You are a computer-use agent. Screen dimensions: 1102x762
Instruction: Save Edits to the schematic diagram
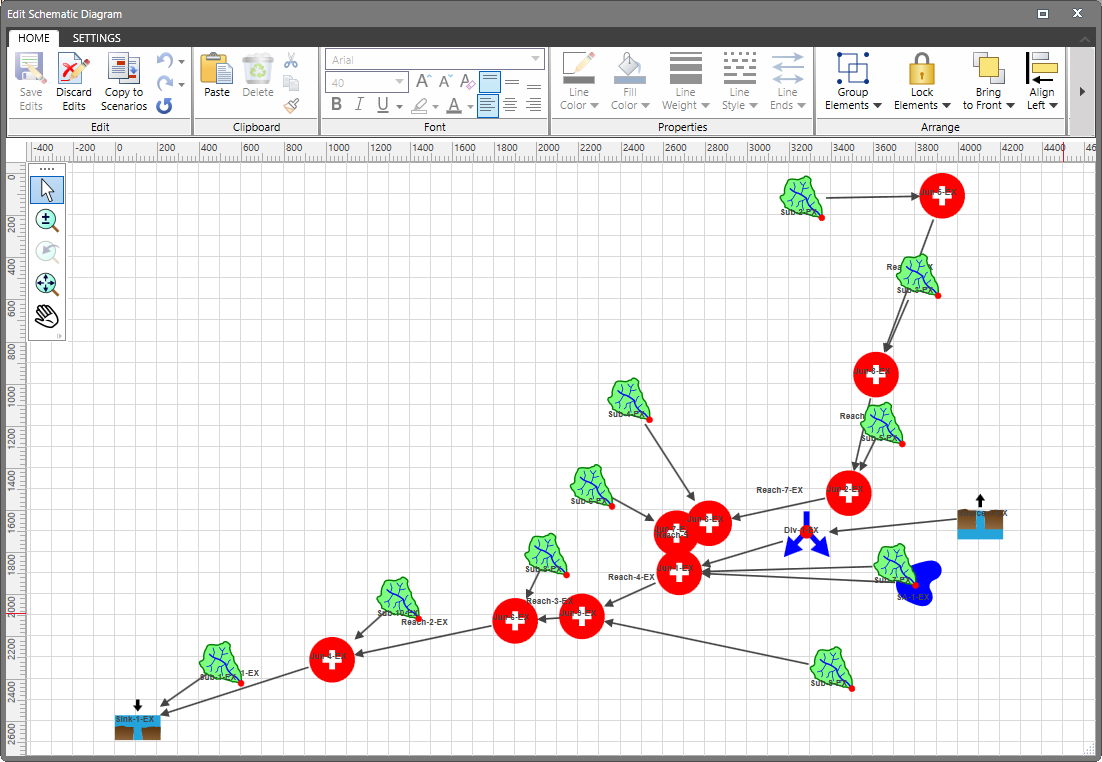pyautogui.click(x=30, y=80)
